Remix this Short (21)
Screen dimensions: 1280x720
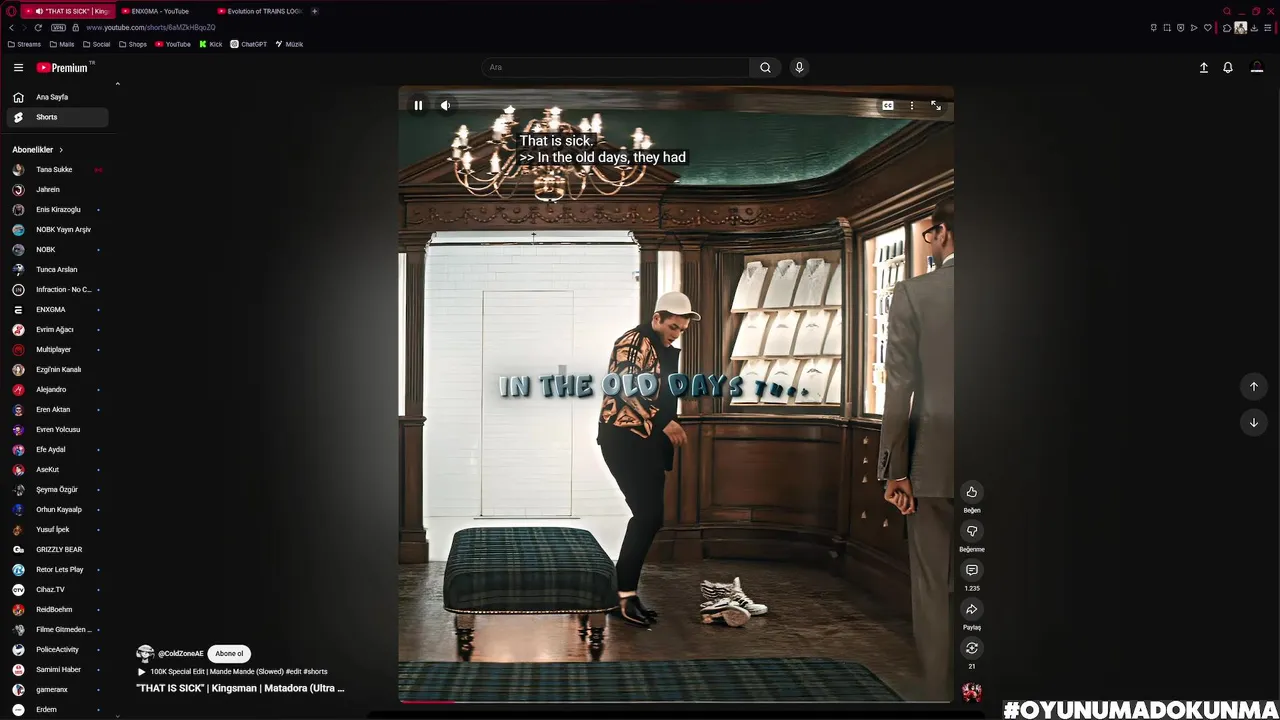tap(971, 648)
